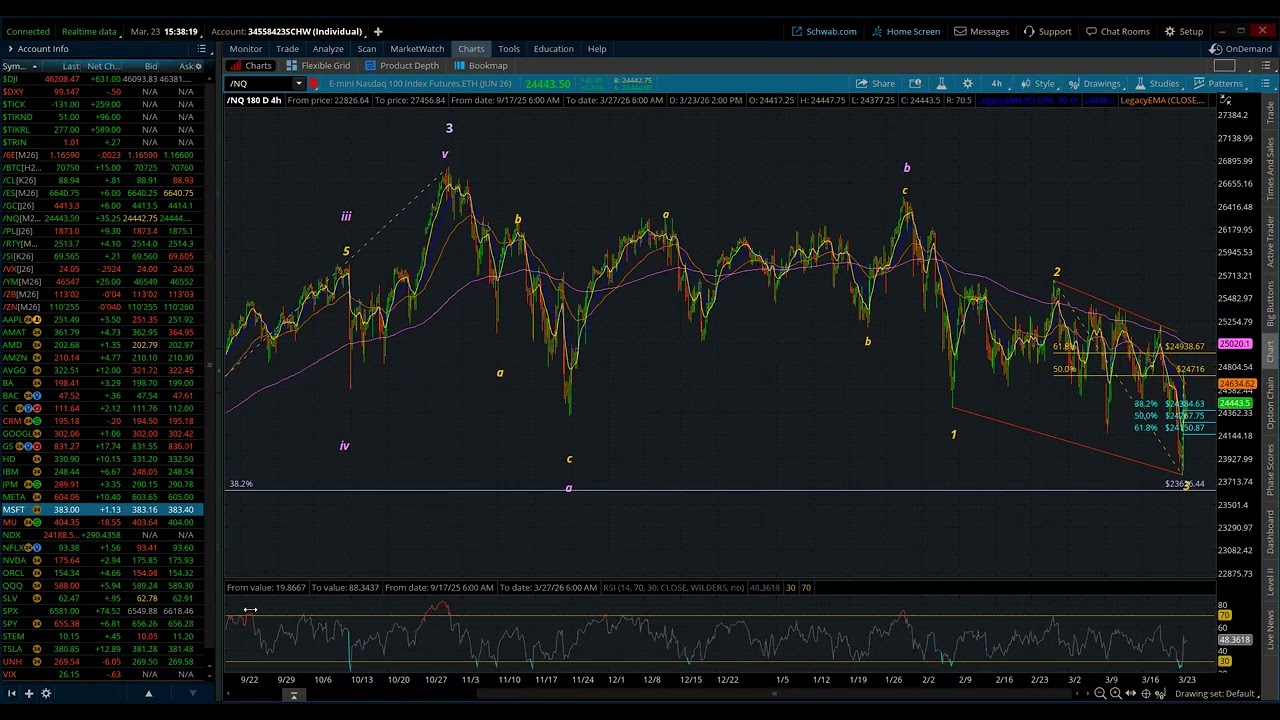The height and width of the screenshot is (720, 1280).
Task: Select the TSLA watchlist row
Action: coord(102,649)
